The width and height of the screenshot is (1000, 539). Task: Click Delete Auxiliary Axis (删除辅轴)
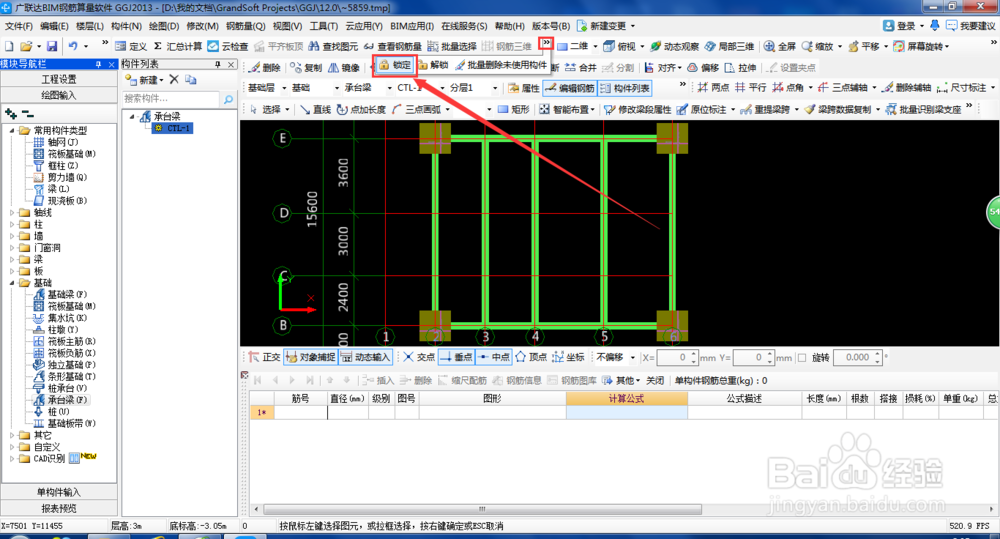tap(906, 87)
